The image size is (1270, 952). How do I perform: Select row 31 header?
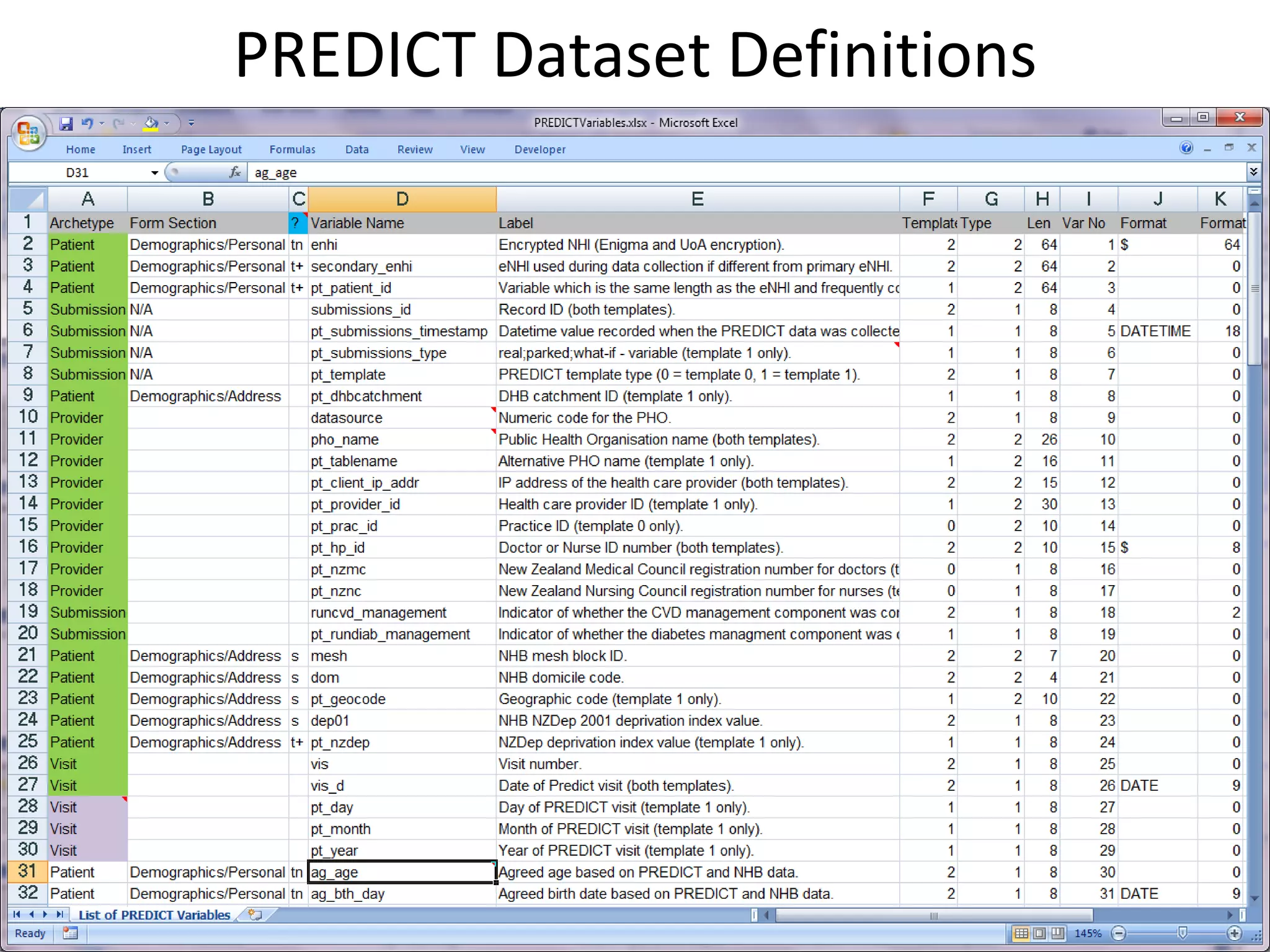click(x=28, y=871)
